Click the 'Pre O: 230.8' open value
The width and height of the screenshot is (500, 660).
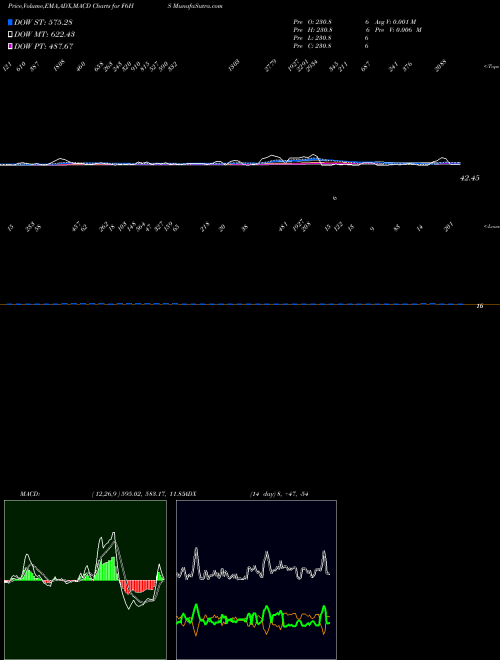pyautogui.click(x=313, y=21)
